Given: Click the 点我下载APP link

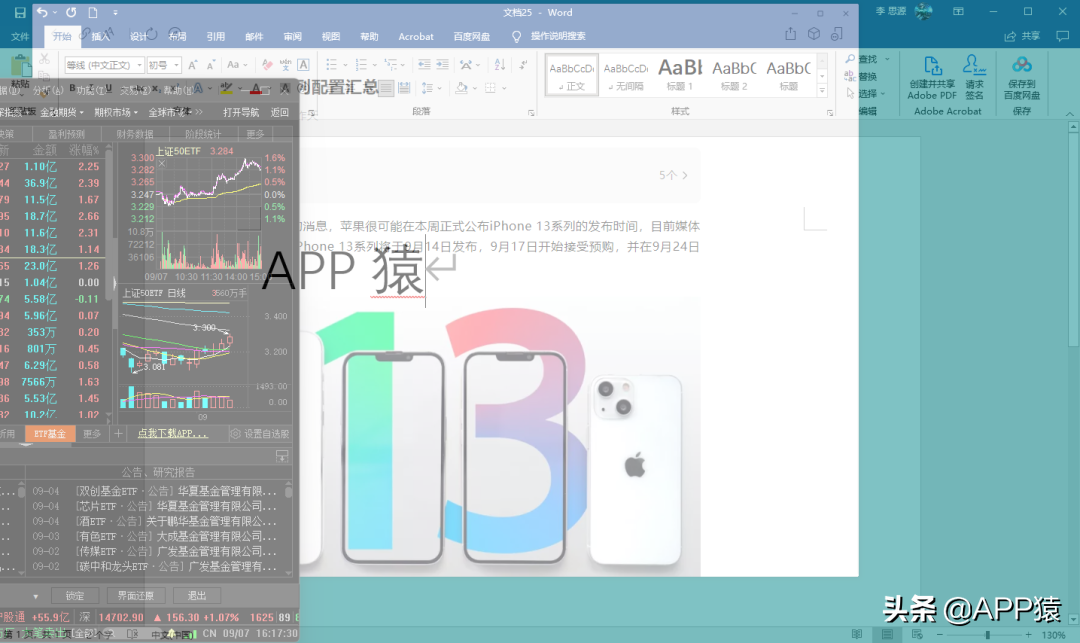Looking at the screenshot, I should (x=172, y=434).
